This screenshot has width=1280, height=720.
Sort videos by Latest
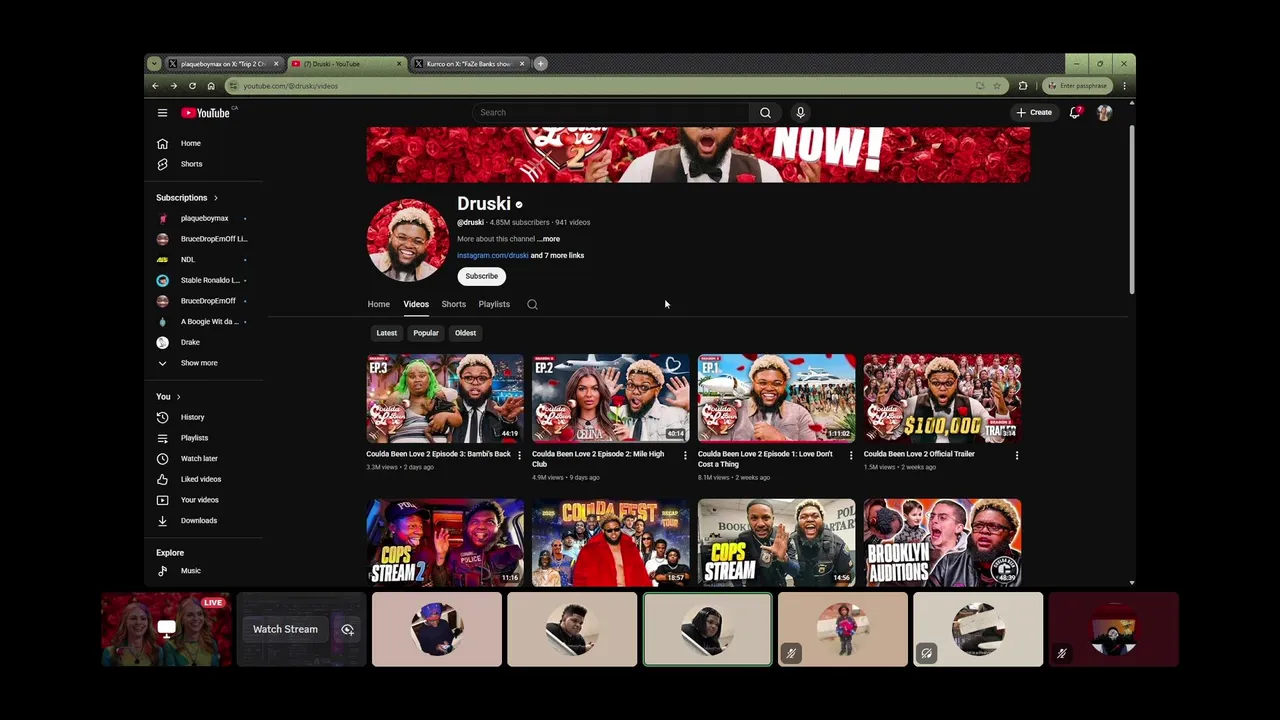pos(387,333)
